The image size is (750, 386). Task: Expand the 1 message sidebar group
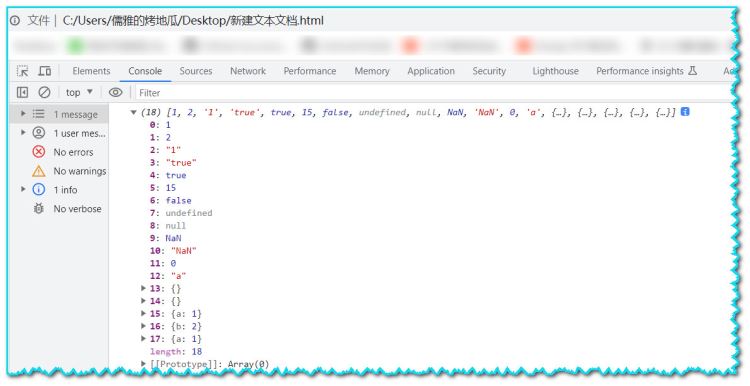tap(23, 113)
